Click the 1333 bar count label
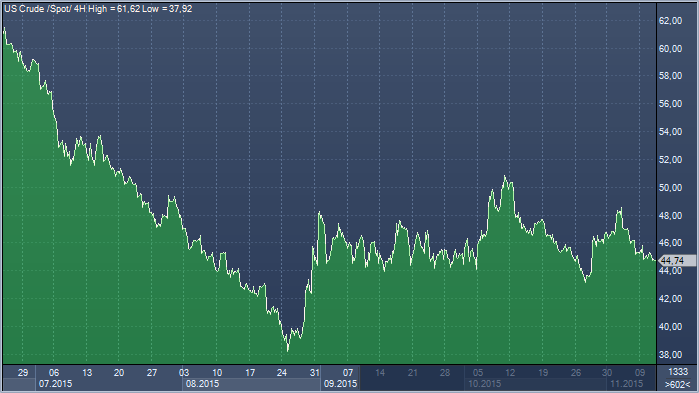The image size is (699, 393). point(678,372)
